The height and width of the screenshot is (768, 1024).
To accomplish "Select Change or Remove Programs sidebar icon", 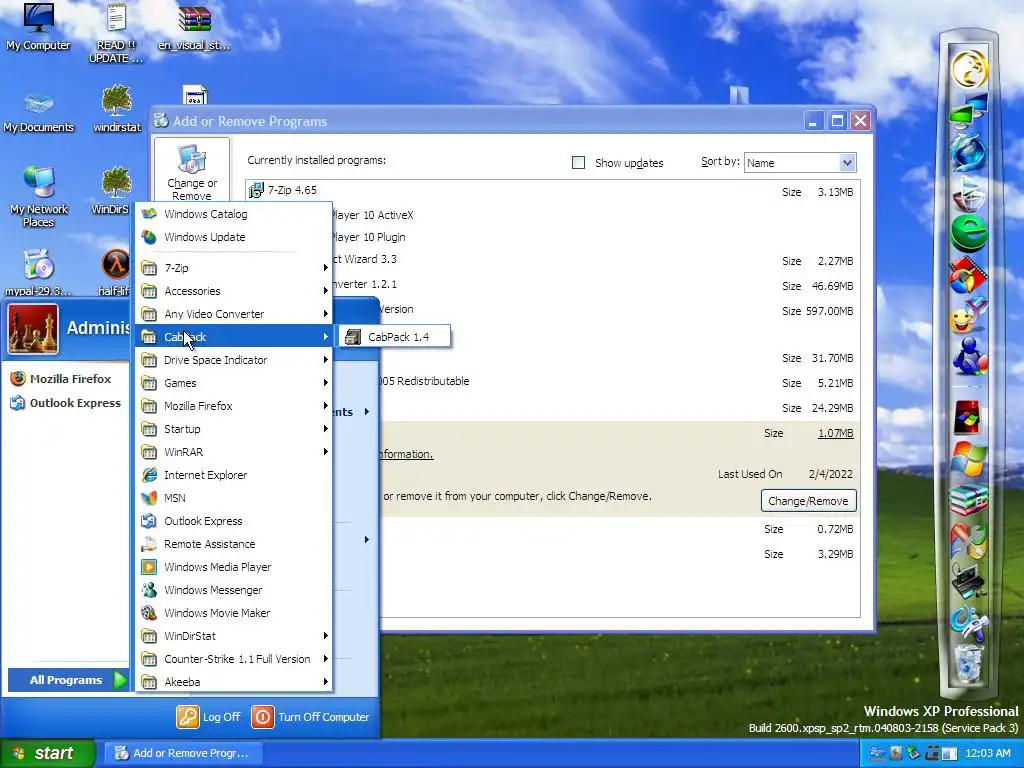I will click(x=192, y=172).
